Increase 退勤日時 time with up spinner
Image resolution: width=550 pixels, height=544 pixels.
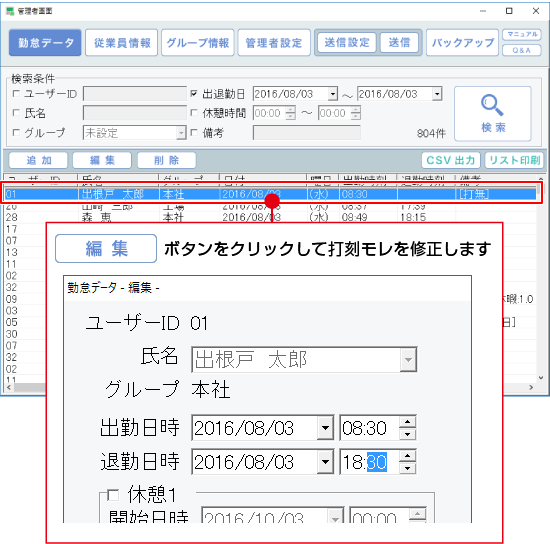tap(407, 456)
